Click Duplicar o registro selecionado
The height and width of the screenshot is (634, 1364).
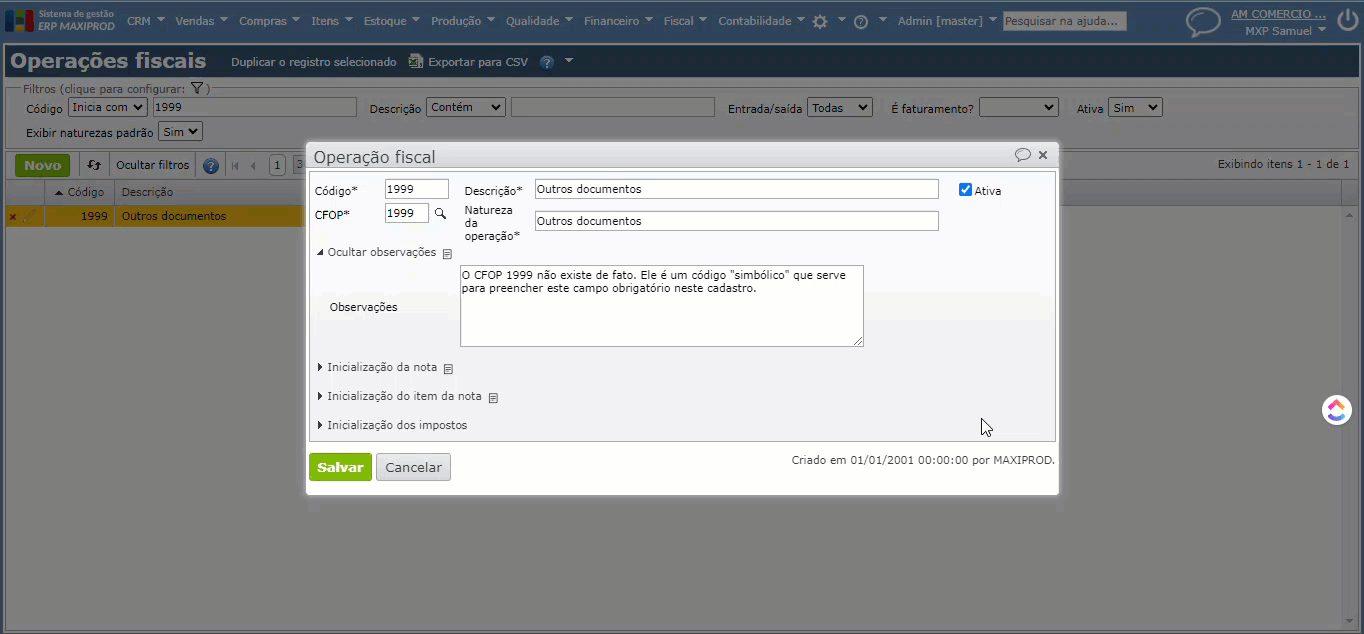click(x=314, y=62)
